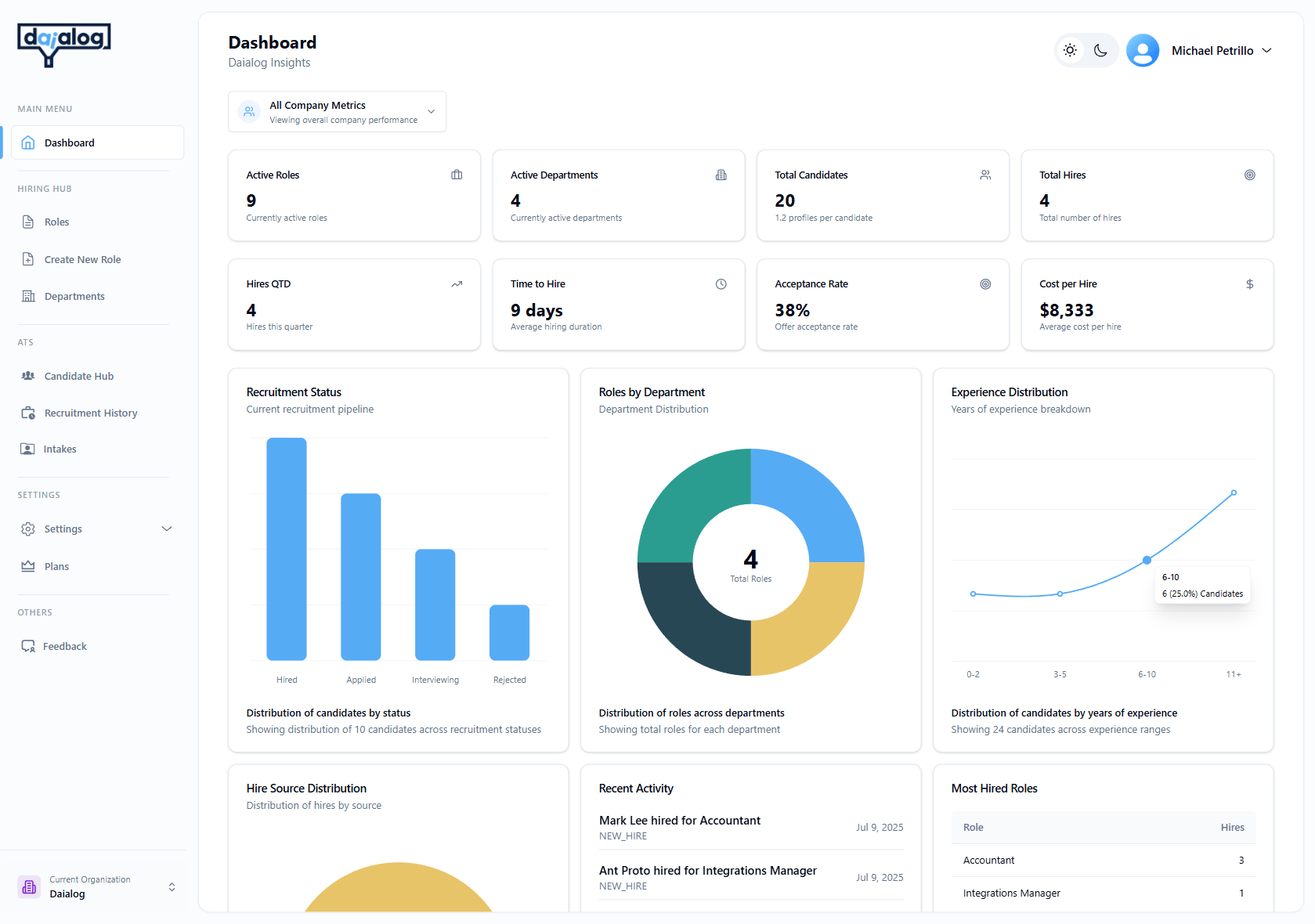This screenshot has height=924, width=1315.
Task: Click the Michael Petrillo profile avatar
Action: tap(1143, 49)
